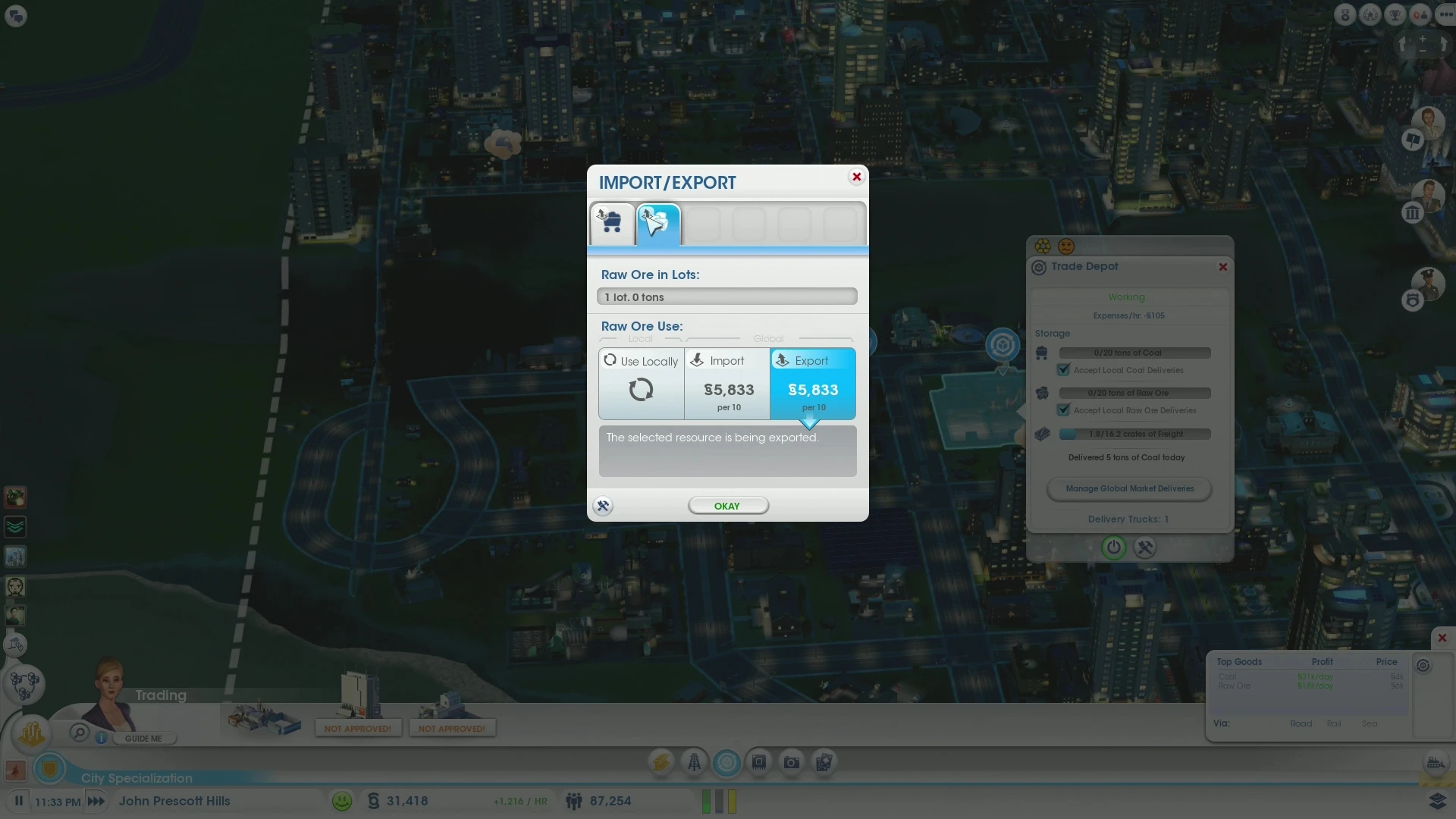
Task: Select Sea under Via in Top Goods
Action: (1370, 723)
